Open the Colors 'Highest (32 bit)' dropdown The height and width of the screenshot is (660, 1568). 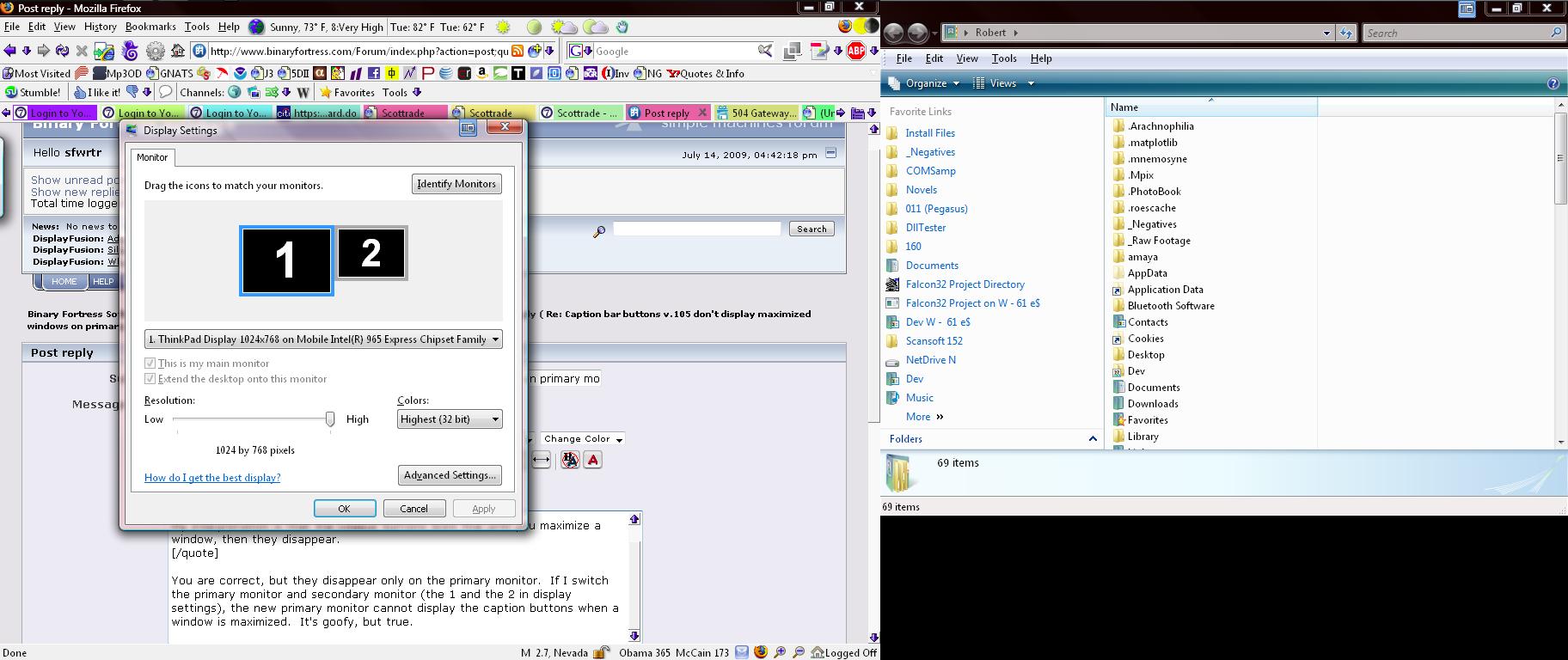tap(495, 419)
